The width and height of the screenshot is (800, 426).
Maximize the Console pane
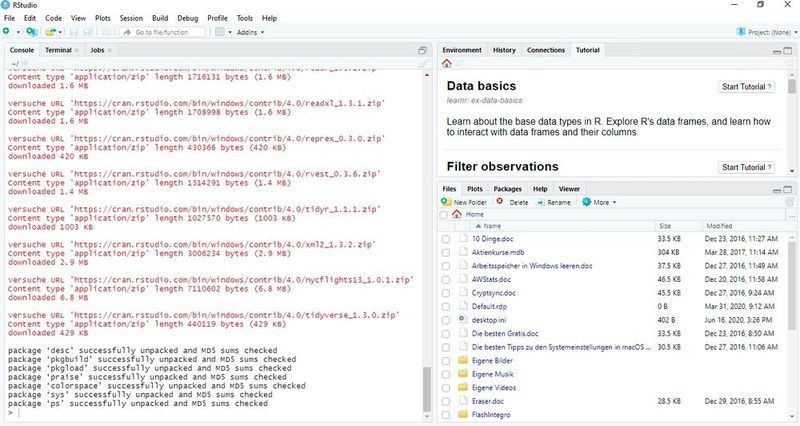click(x=422, y=50)
